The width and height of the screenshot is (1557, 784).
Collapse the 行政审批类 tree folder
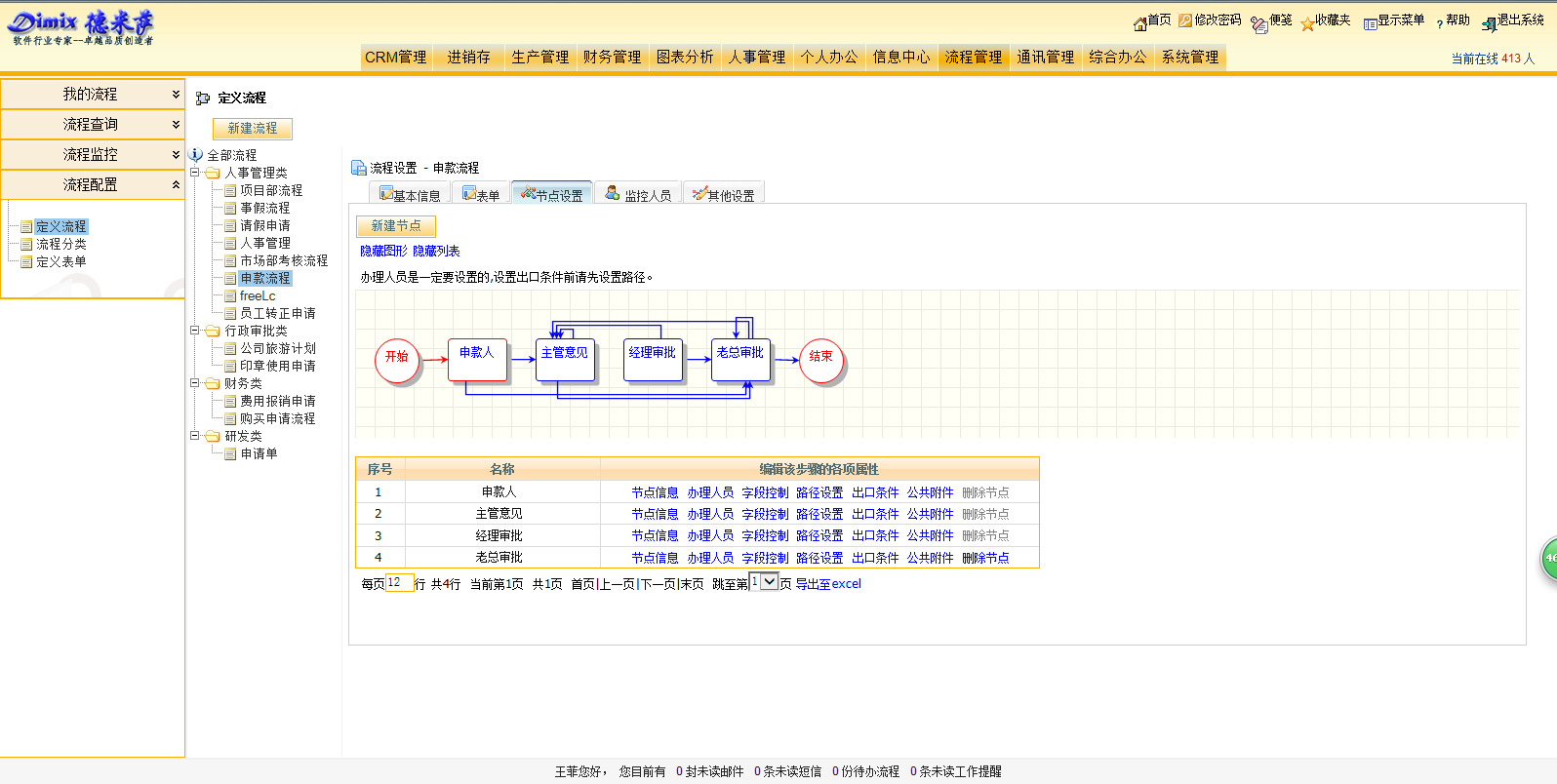click(195, 331)
